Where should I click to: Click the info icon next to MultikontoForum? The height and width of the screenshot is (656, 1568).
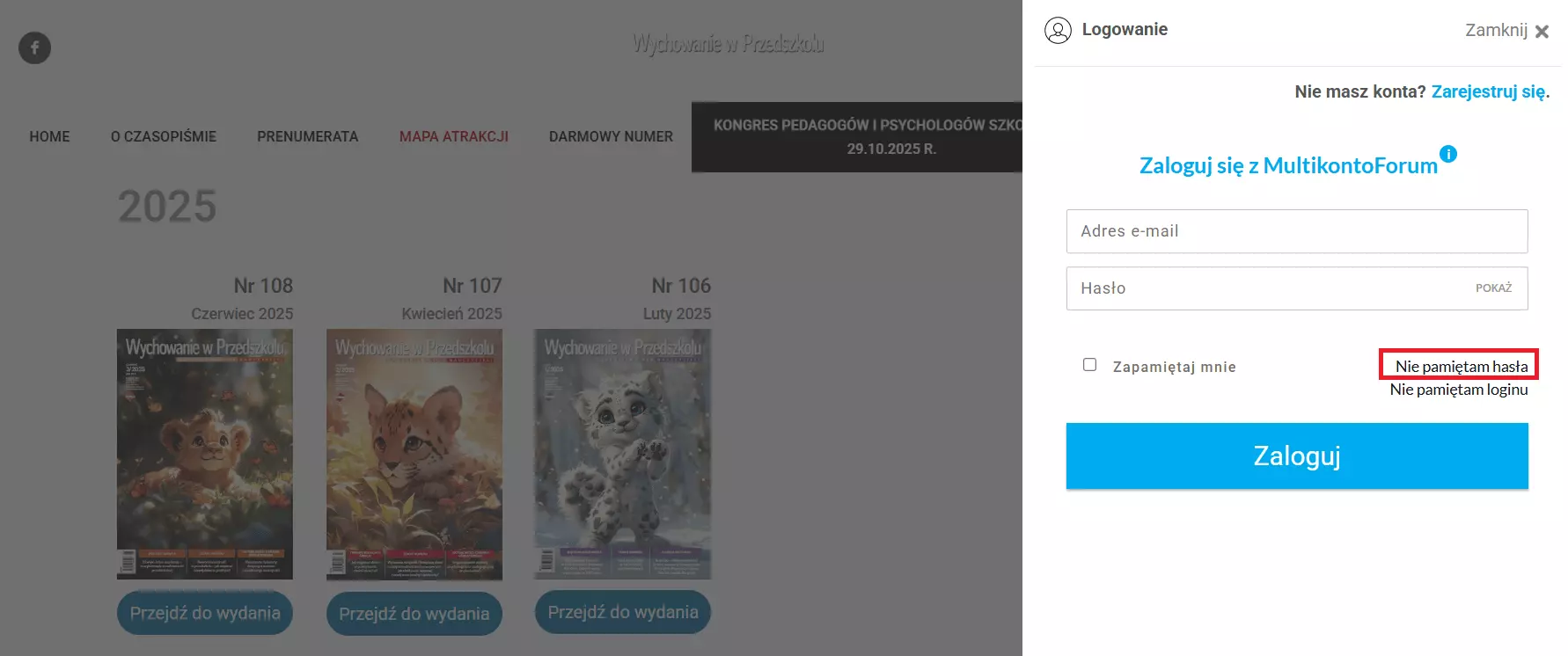[1448, 154]
